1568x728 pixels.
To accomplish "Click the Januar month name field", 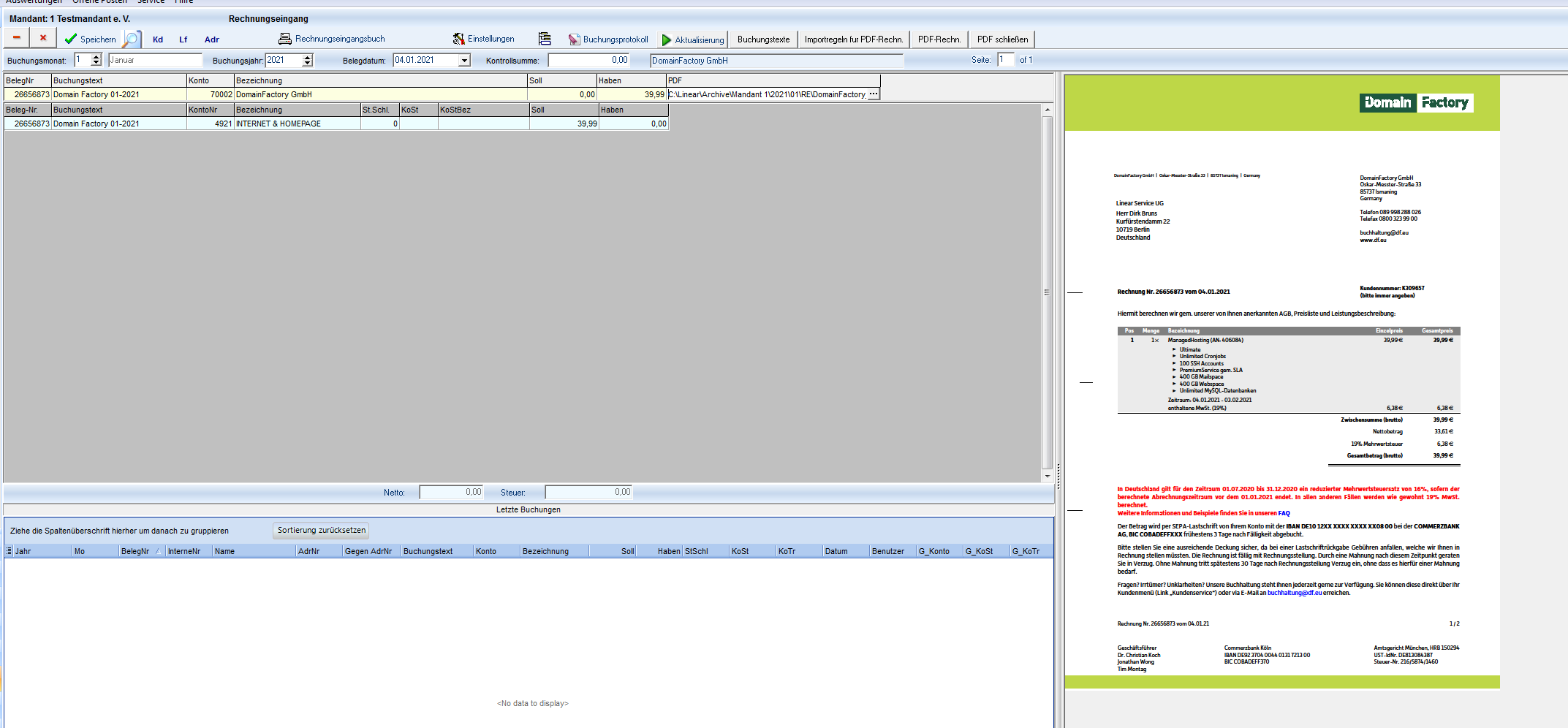I will [x=155, y=60].
